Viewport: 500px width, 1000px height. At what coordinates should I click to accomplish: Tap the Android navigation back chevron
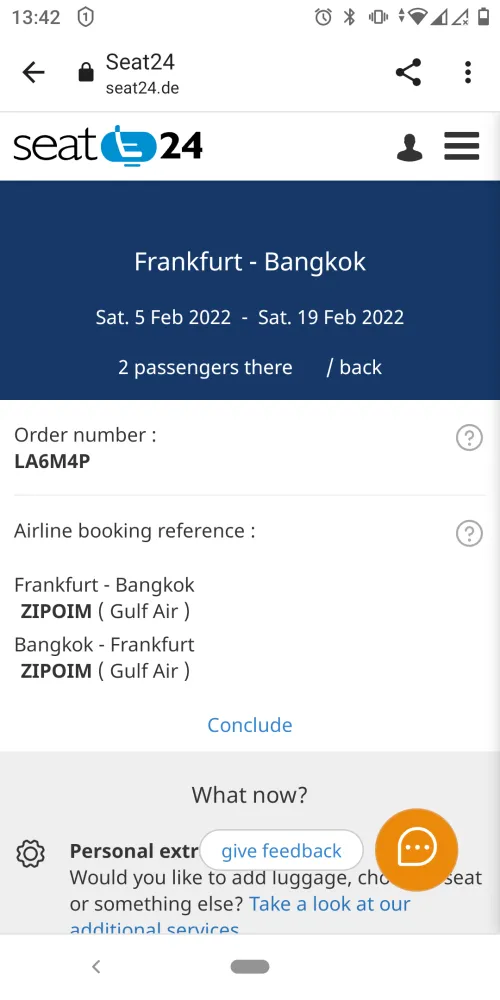pos(96,967)
